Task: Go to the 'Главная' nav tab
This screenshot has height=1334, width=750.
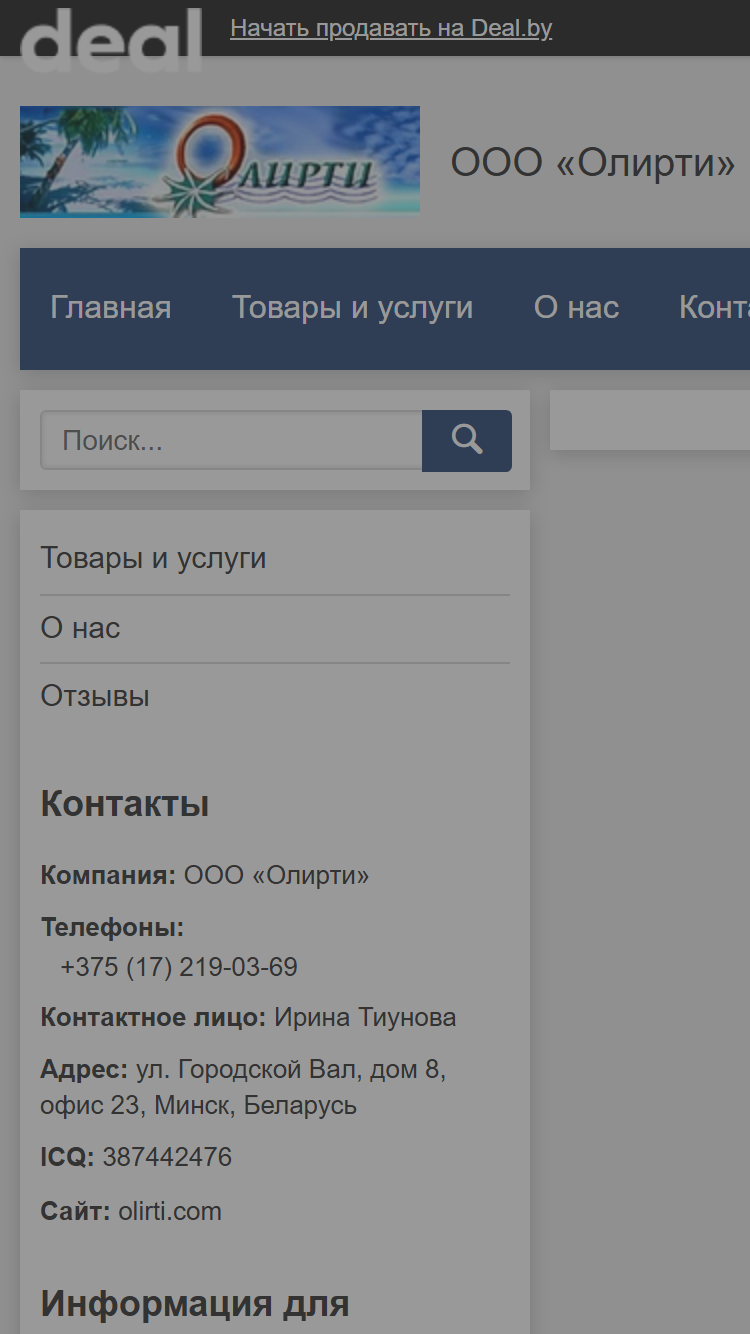Action: pyautogui.click(x=111, y=308)
